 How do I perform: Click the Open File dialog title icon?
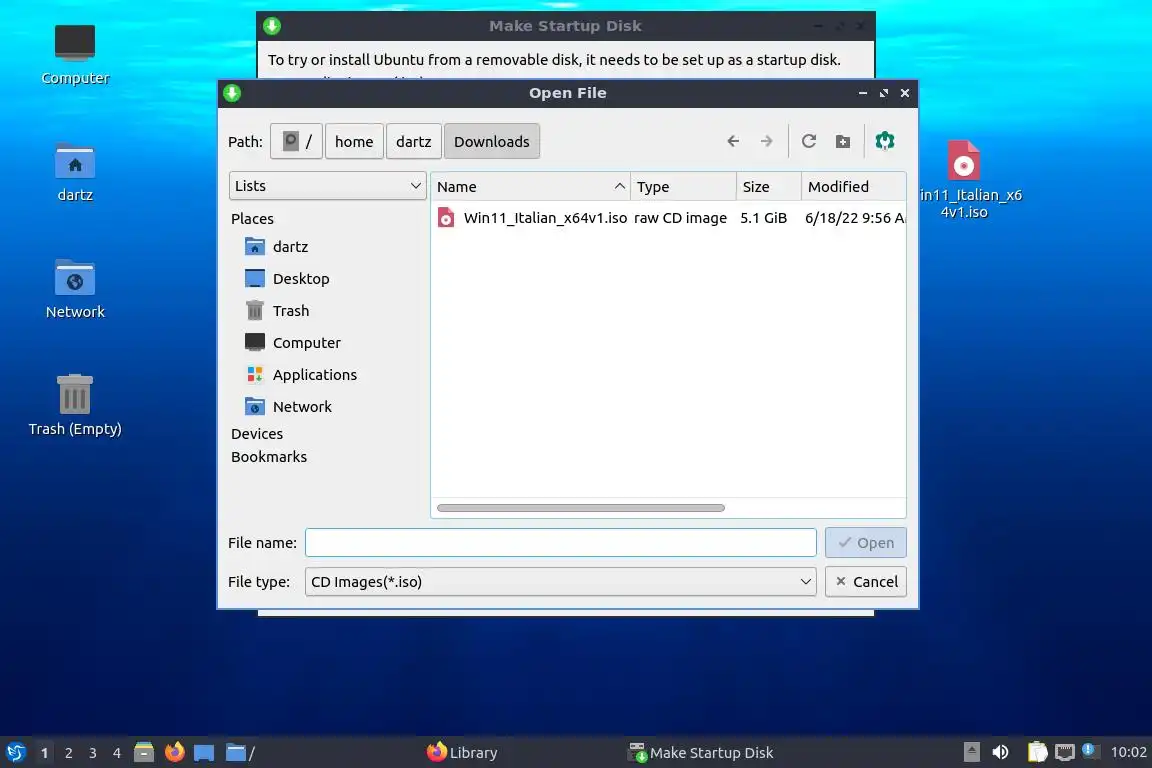pyautogui.click(x=232, y=93)
